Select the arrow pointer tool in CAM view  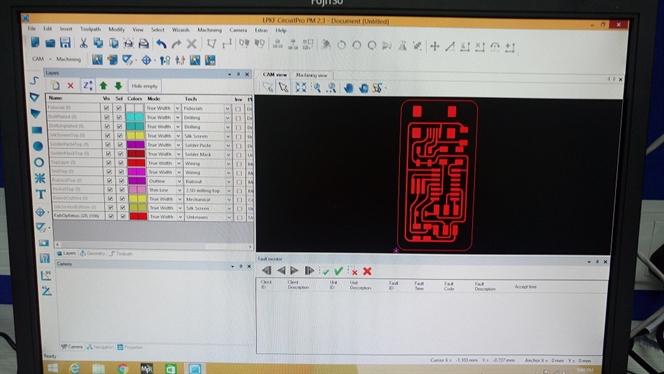[283, 87]
